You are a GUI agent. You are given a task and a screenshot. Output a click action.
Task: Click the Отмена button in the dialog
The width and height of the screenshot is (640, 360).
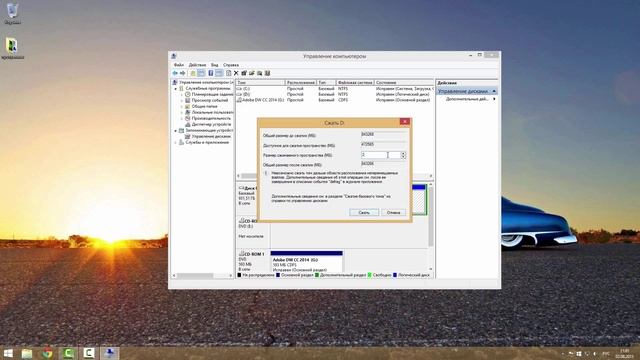tap(393, 212)
